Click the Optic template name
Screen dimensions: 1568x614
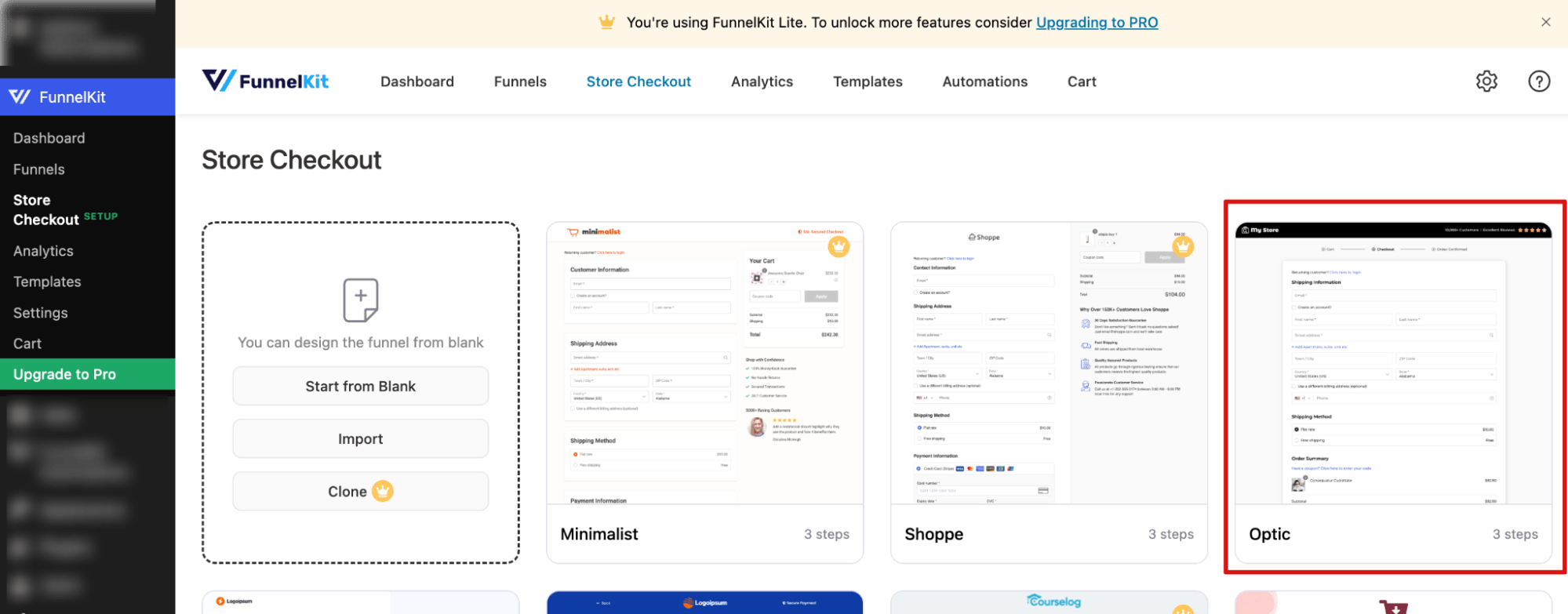(1269, 534)
